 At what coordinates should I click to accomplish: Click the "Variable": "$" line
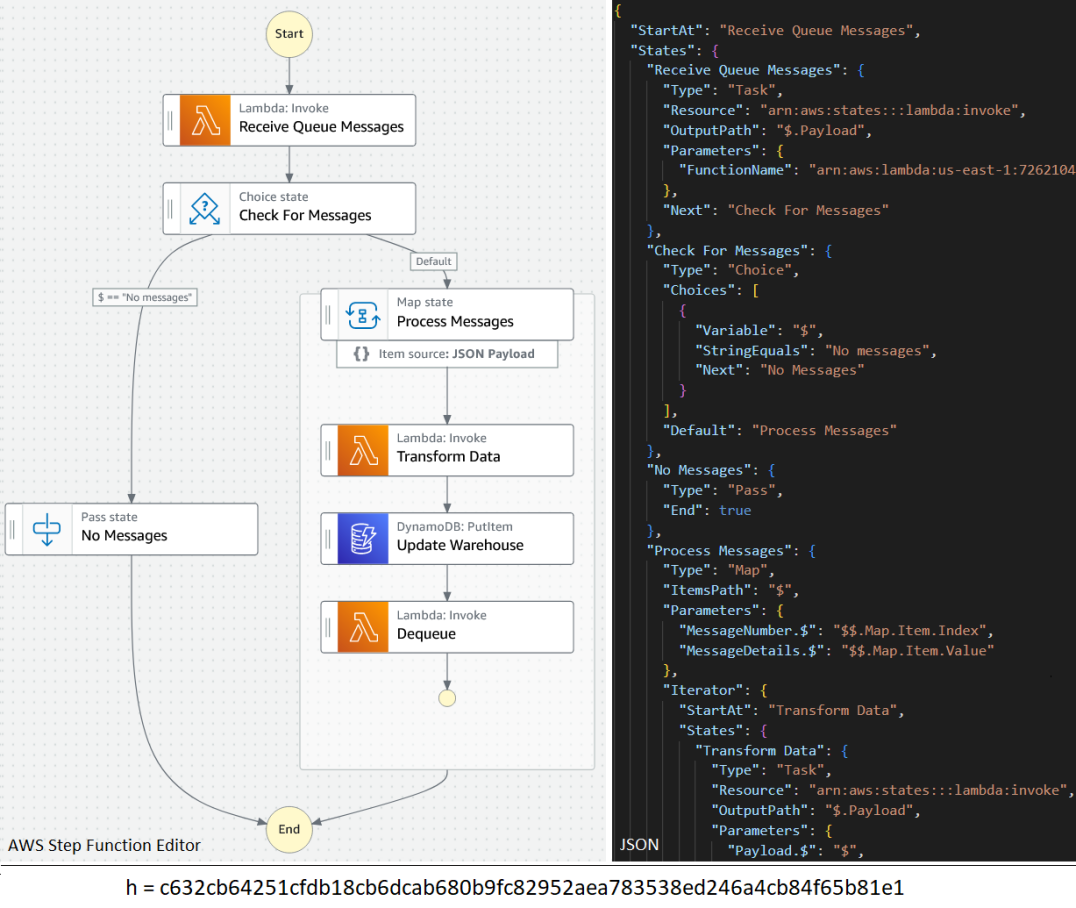[759, 331]
